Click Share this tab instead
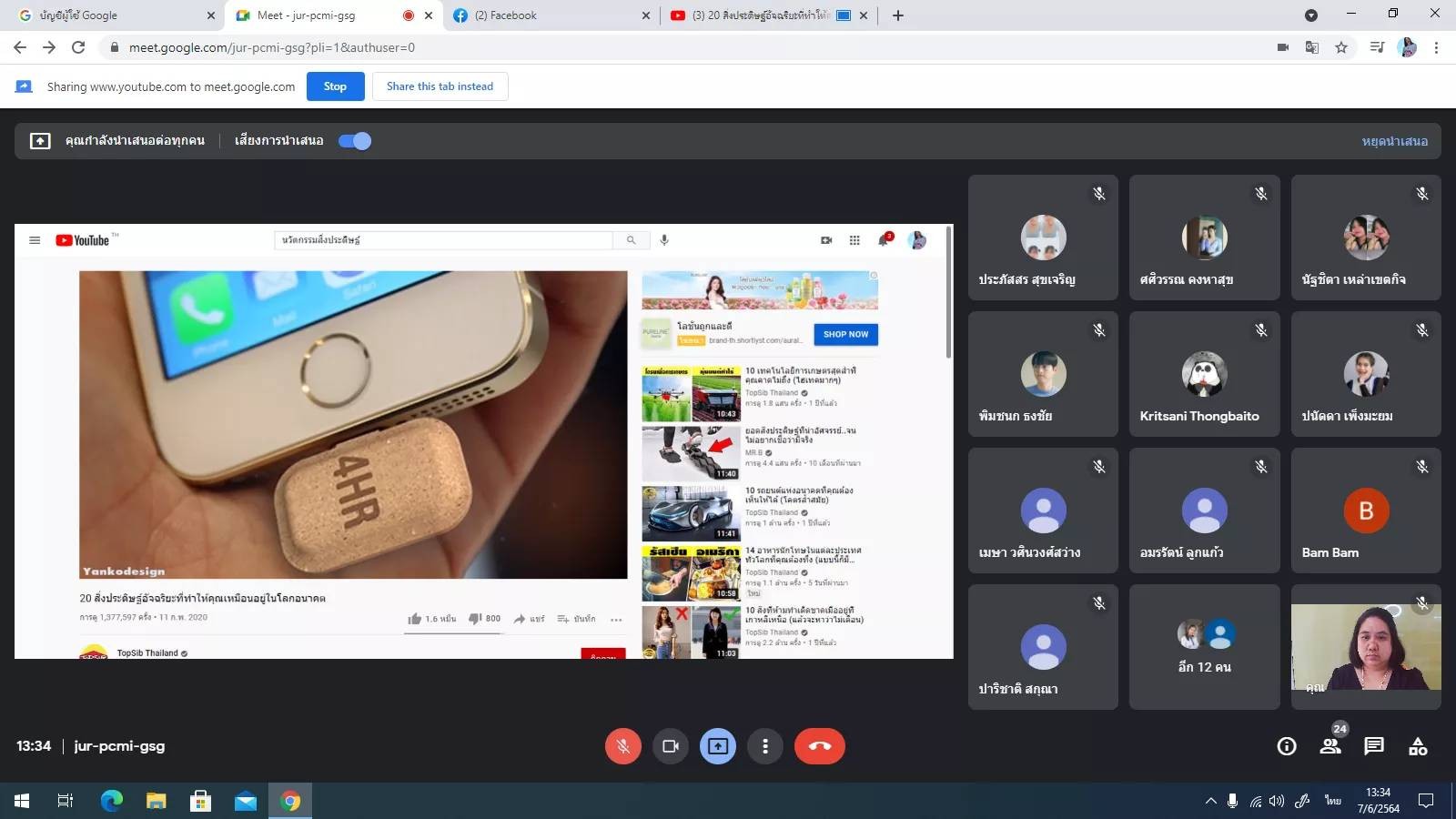Viewport: 1456px width, 819px height. (x=440, y=86)
